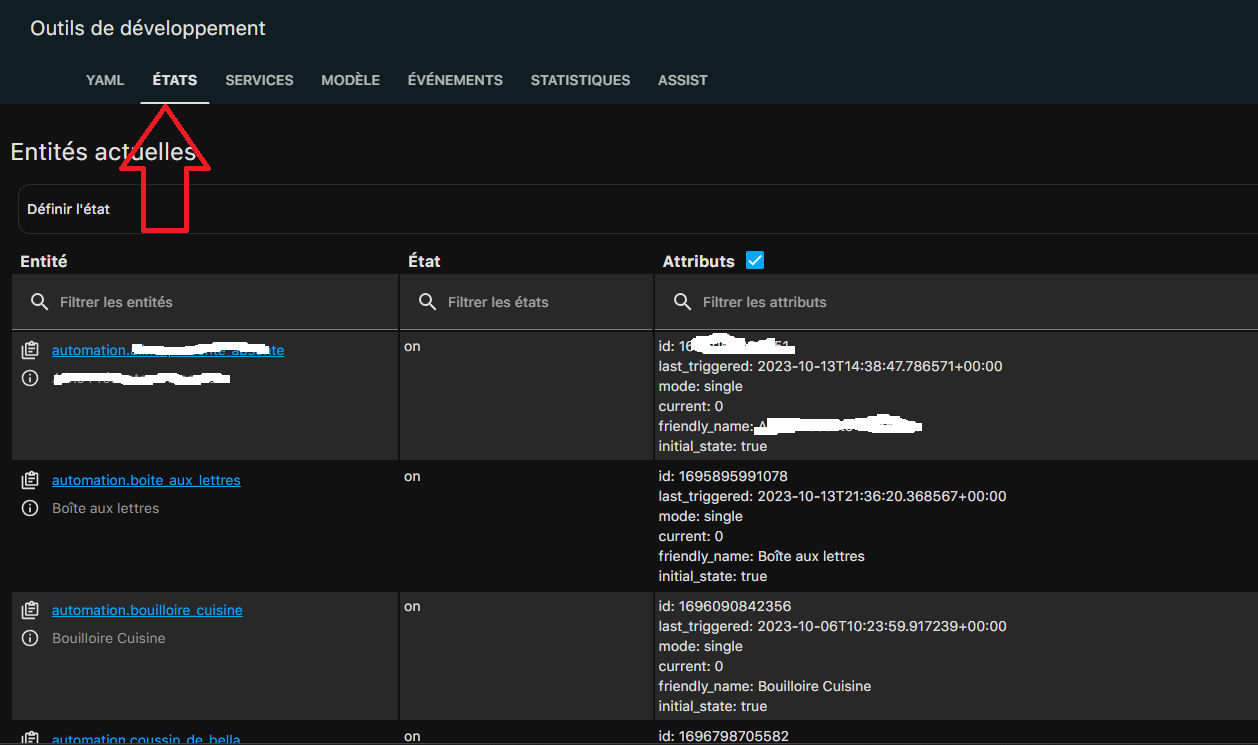
Task: Click the search icon in attributes filter
Action: tap(683, 302)
